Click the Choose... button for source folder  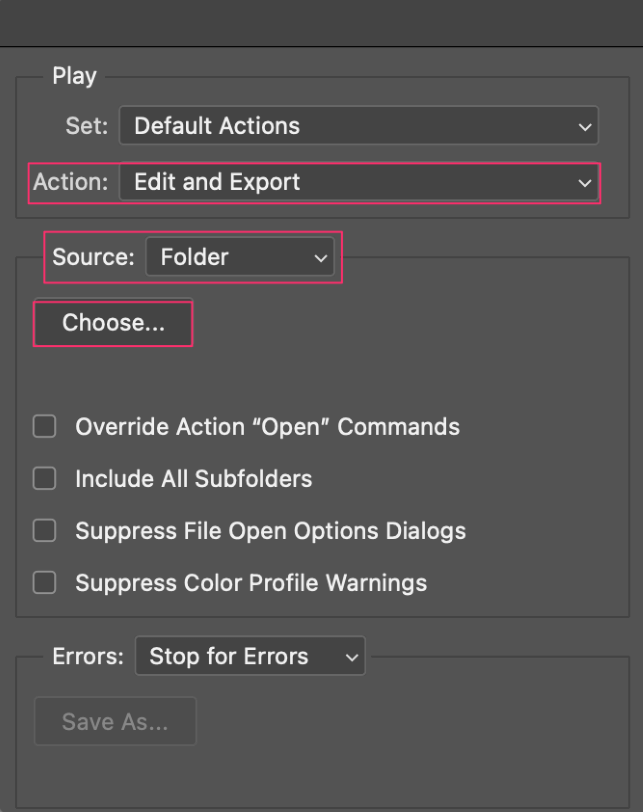[113, 323]
